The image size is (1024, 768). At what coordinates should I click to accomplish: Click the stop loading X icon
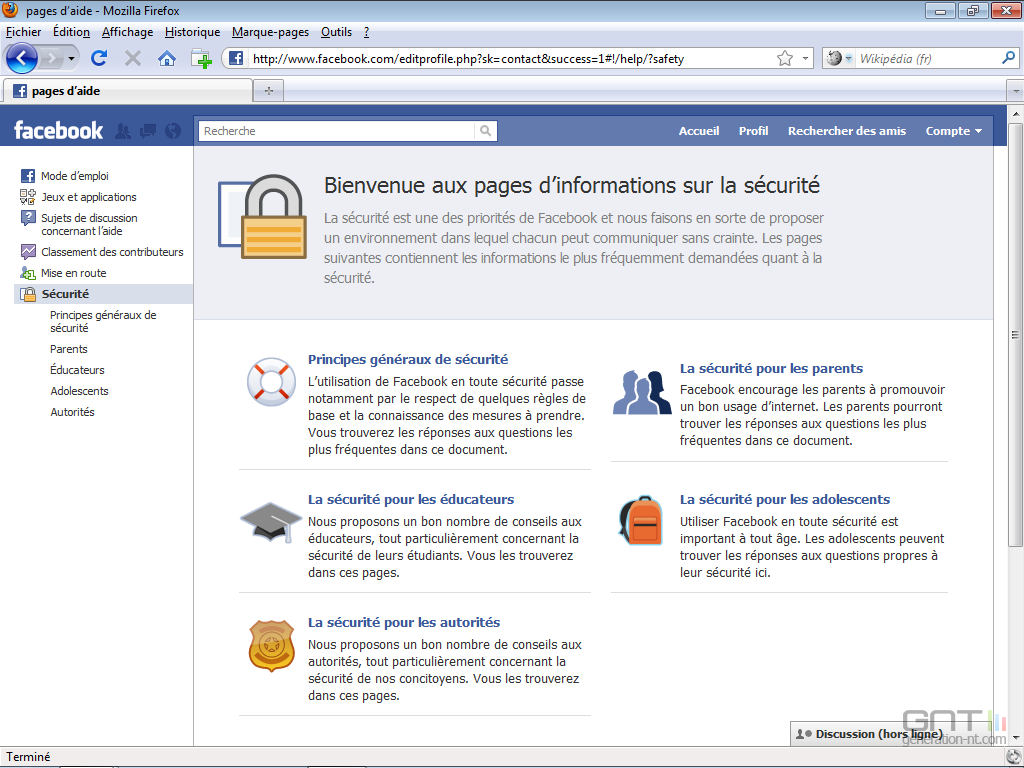(x=133, y=59)
